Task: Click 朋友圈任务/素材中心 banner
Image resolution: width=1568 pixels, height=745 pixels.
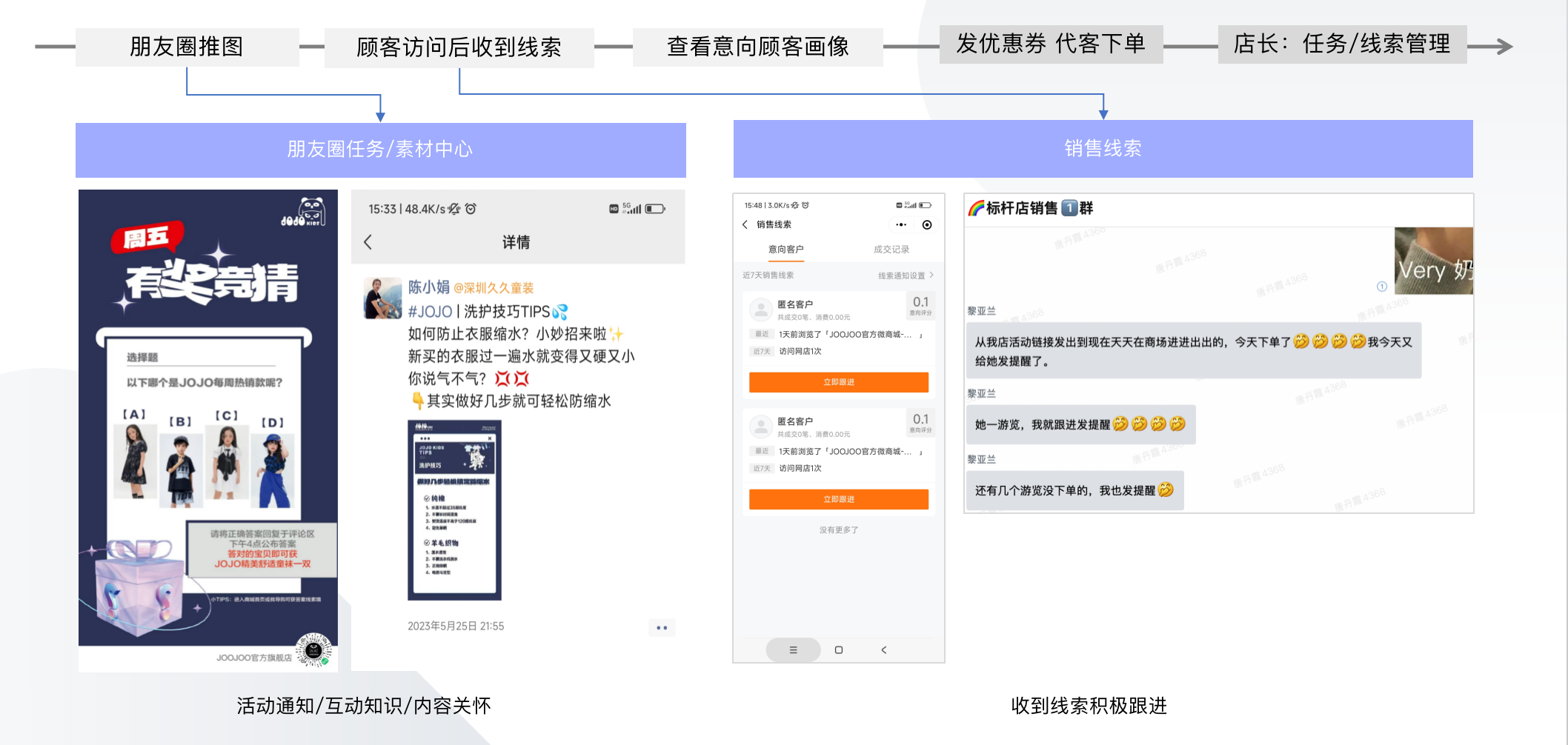Action: [381, 150]
